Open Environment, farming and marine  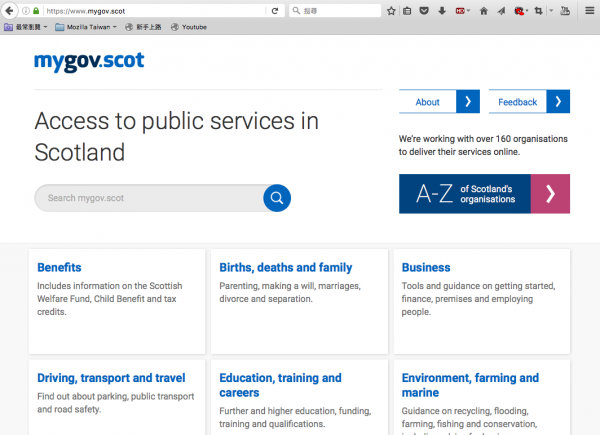[x=470, y=385]
